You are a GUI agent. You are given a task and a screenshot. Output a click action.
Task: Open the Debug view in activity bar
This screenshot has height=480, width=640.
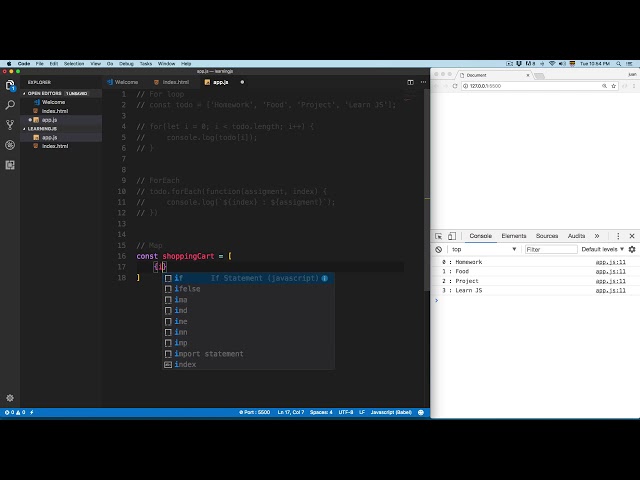10,145
